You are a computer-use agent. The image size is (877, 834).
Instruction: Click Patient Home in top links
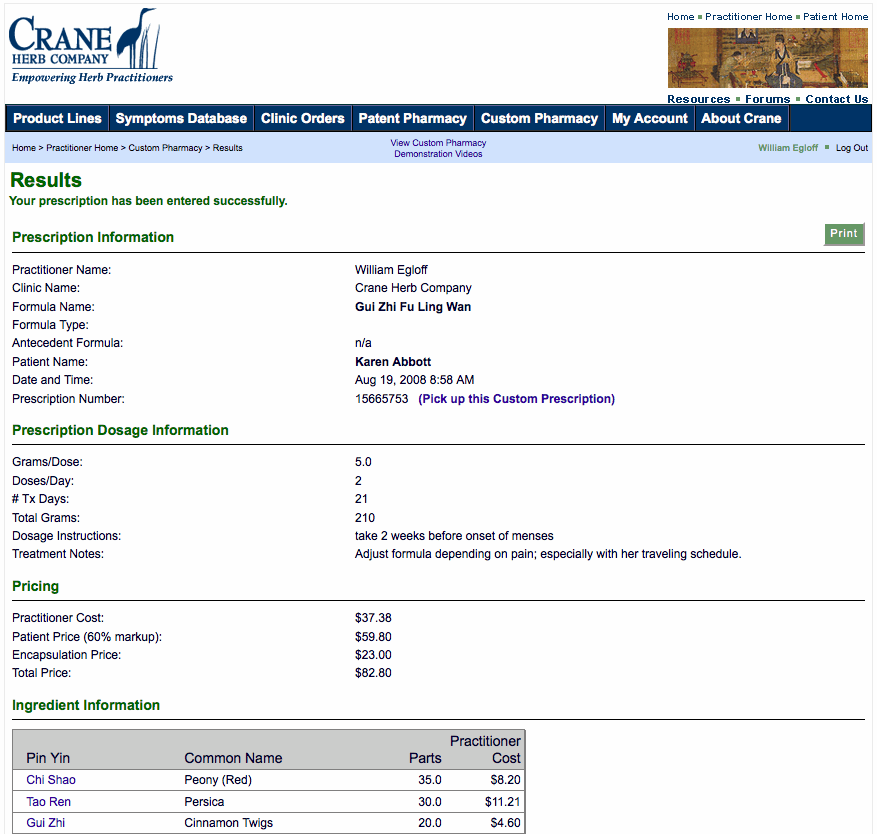point(835,17)
